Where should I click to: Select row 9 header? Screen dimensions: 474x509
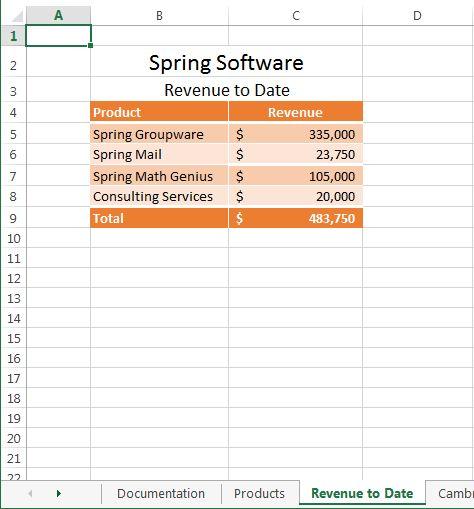coord(13,218)
